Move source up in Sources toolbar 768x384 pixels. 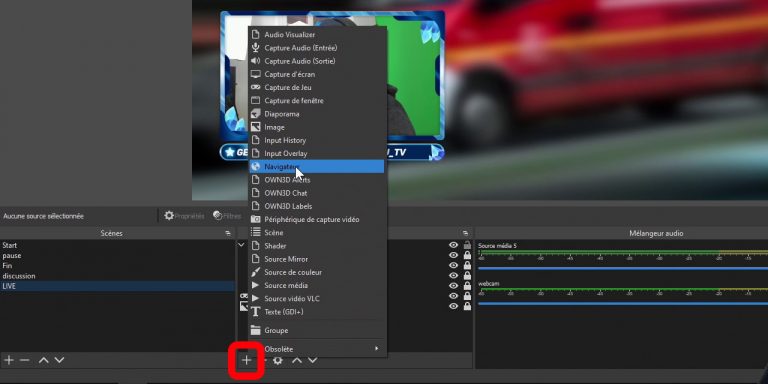[x=297, y=360]
